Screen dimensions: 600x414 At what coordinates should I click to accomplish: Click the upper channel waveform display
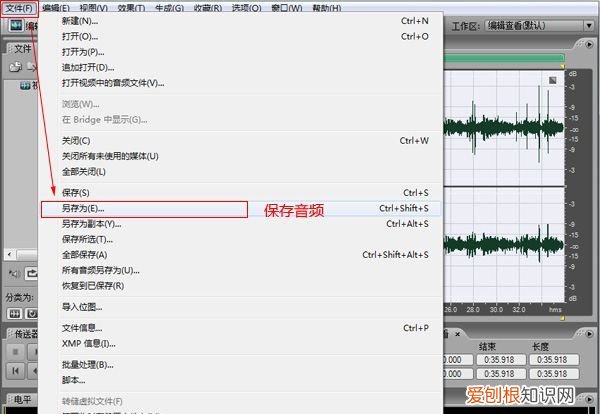504,128
